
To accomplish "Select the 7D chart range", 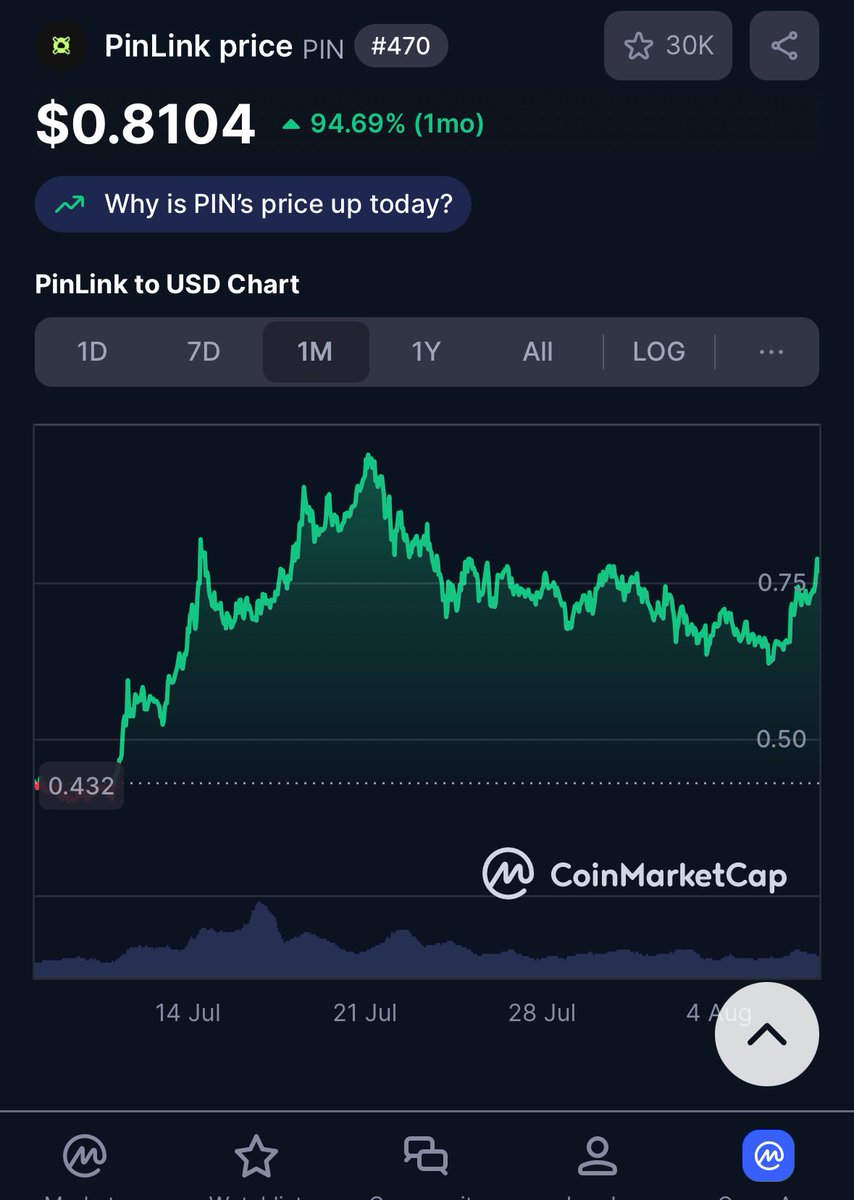I will [x=203, y=351].
